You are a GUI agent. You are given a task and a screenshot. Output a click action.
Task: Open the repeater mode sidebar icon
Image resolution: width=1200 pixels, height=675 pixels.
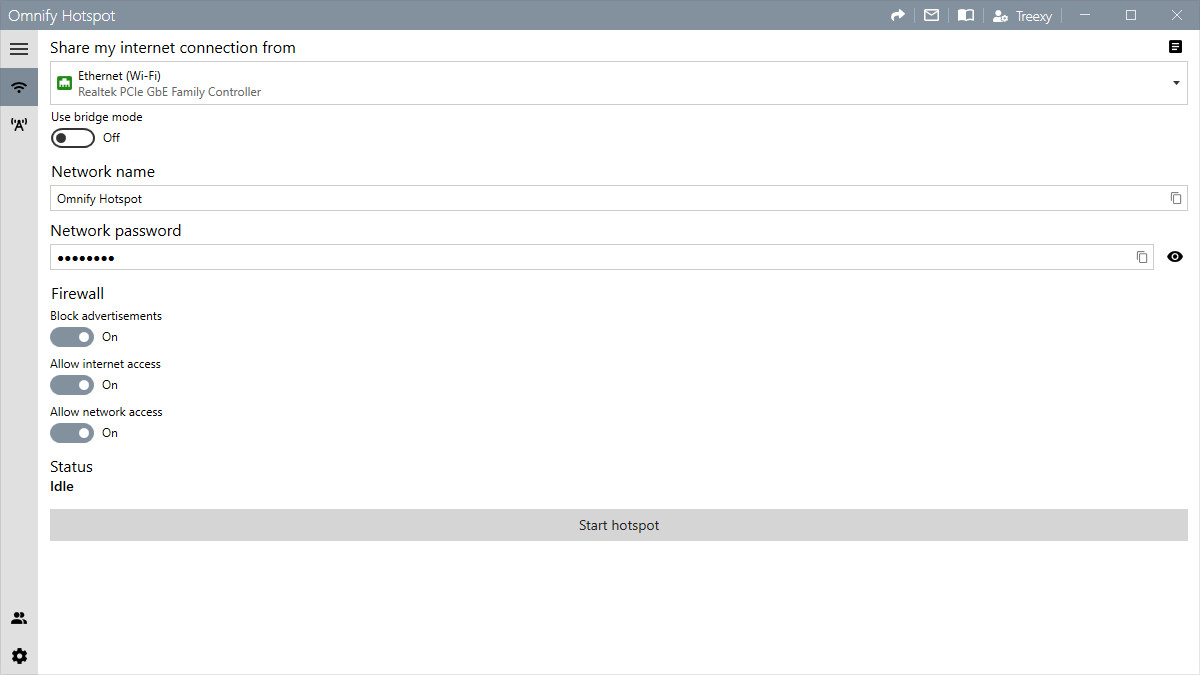pyautogui.click(x=19, y=124)
